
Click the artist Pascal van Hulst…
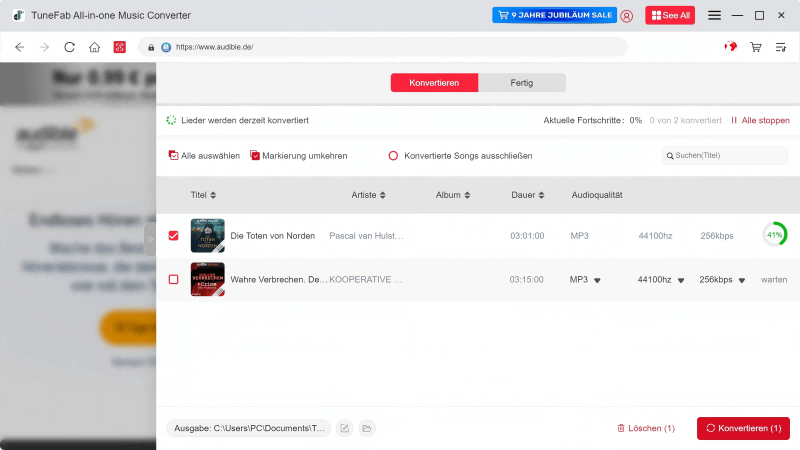tap(366, 236)
